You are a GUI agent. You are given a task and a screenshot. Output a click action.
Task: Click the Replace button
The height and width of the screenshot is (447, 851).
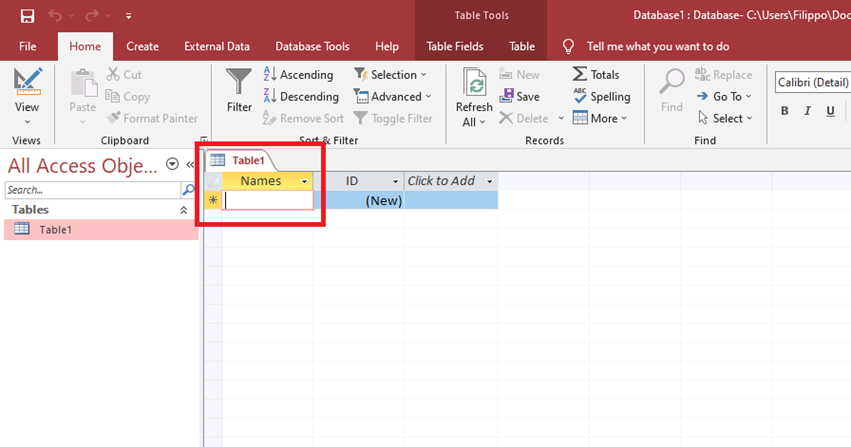[x=723, y=74]
